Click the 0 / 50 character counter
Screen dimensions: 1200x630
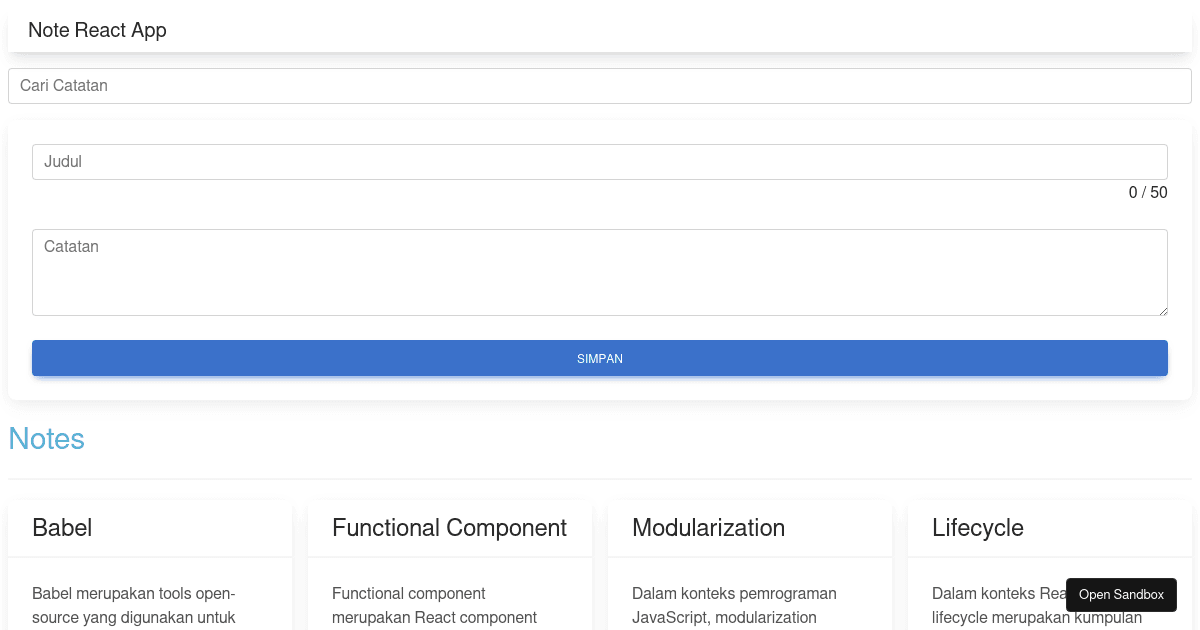pyautogui.click(x=1148, y=192)
